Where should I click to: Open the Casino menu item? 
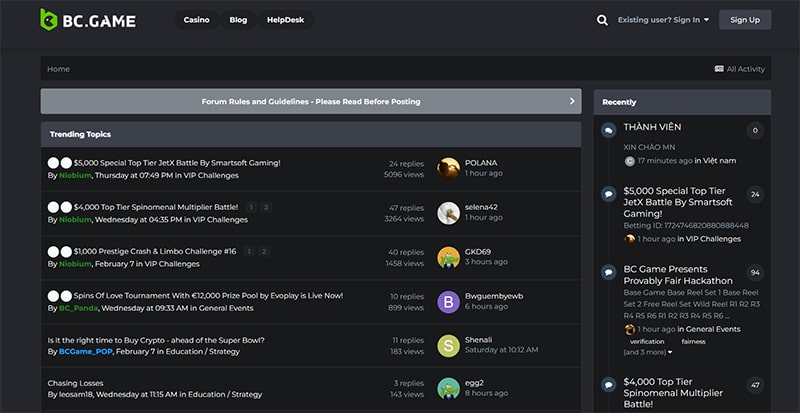pyautogui.click(x=196, y=20)
